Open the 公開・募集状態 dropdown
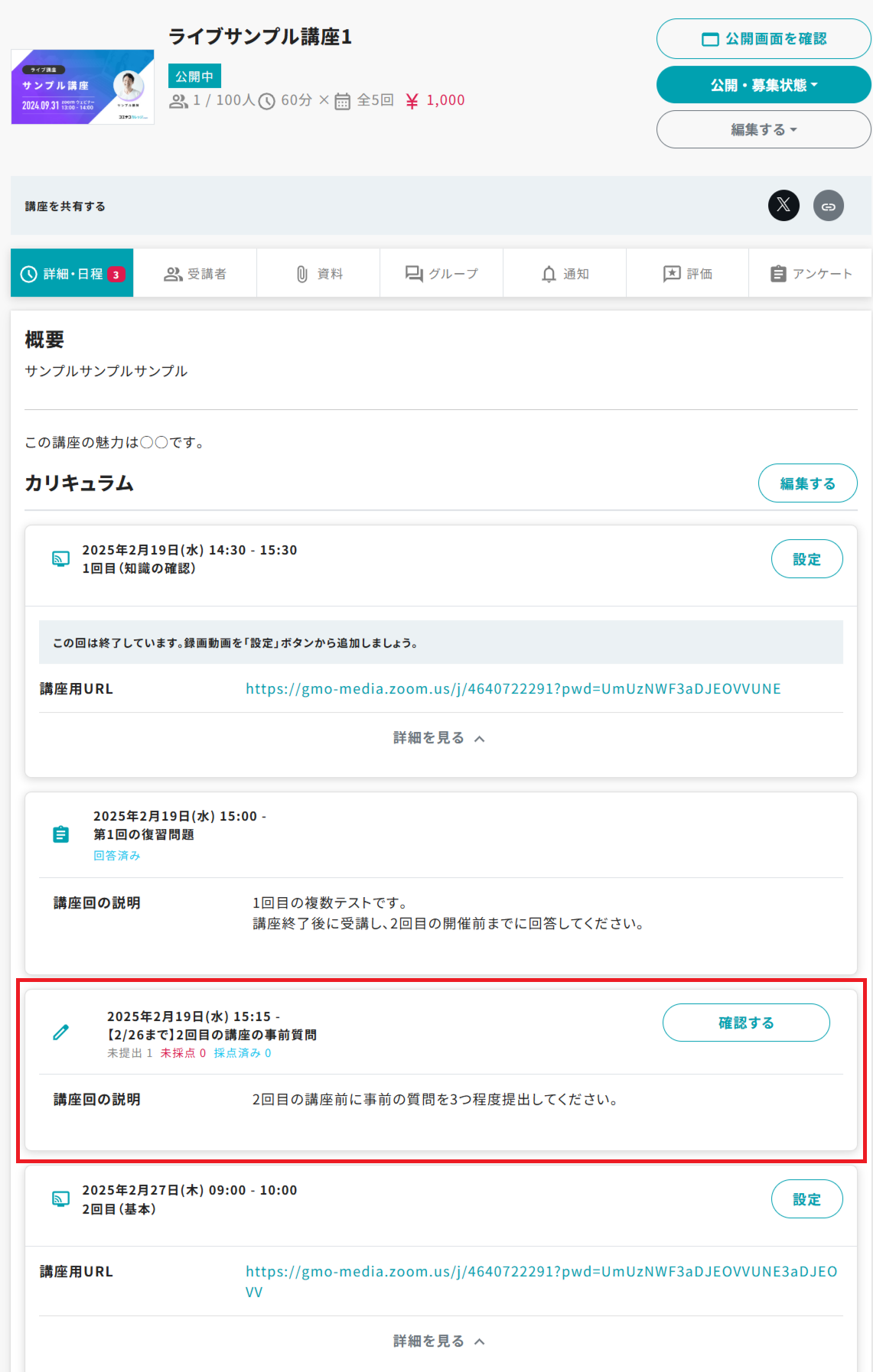873x1372 pixels. (x=763, y=85)
